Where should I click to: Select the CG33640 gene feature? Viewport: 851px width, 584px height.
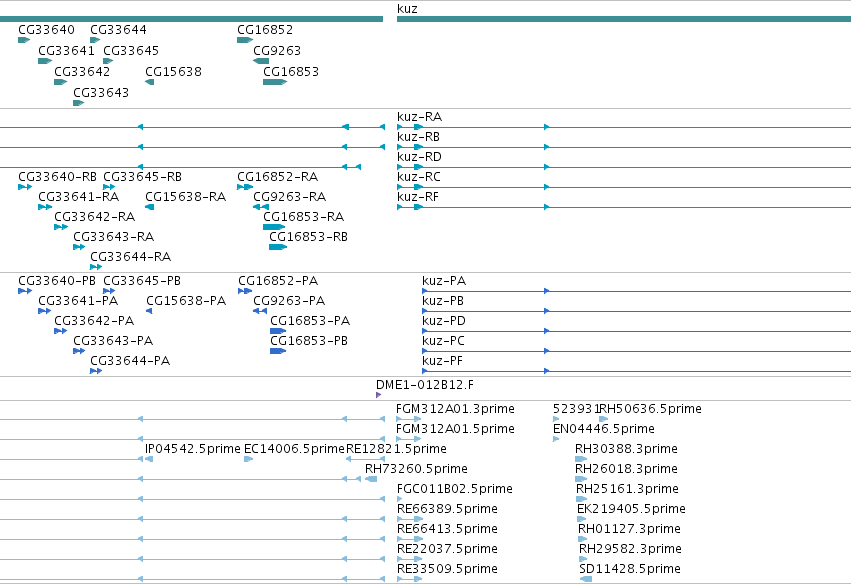tap(24, 40)
